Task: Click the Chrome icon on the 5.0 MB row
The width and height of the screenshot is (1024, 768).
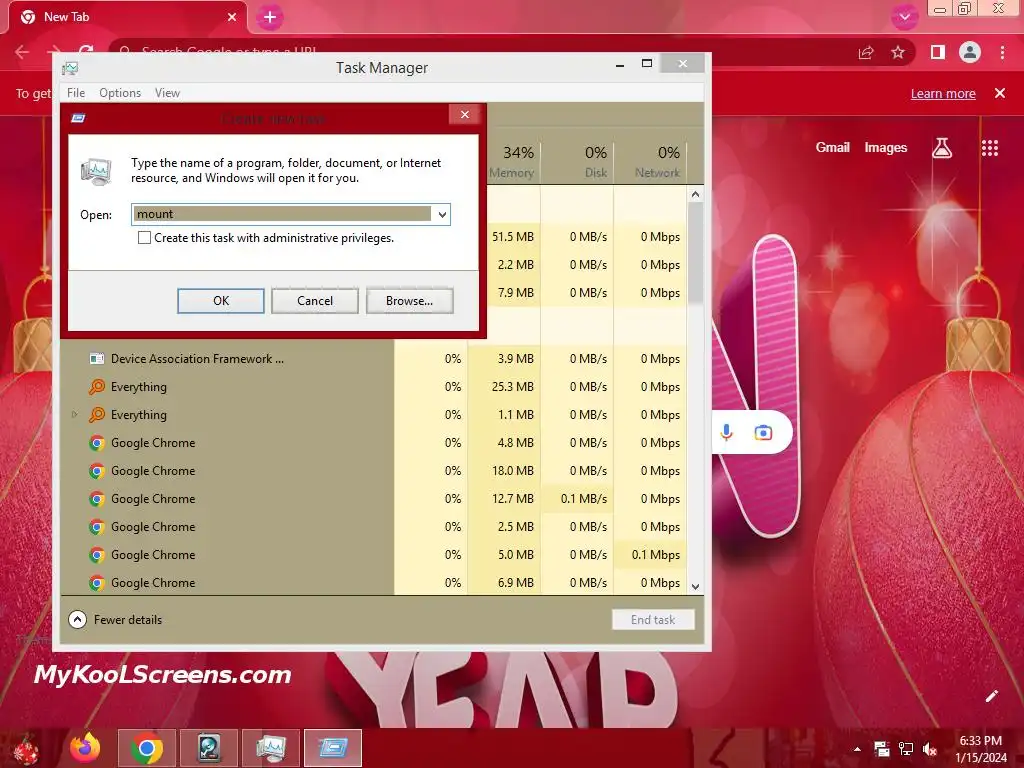Action: pos(97,555)
